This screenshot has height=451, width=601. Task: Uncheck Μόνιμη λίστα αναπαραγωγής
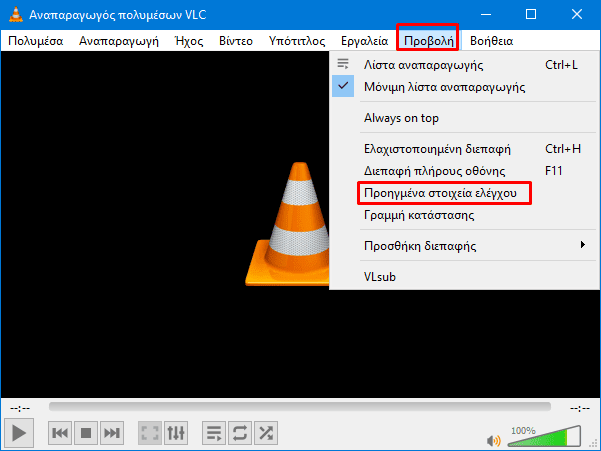[x=465, y=87]
